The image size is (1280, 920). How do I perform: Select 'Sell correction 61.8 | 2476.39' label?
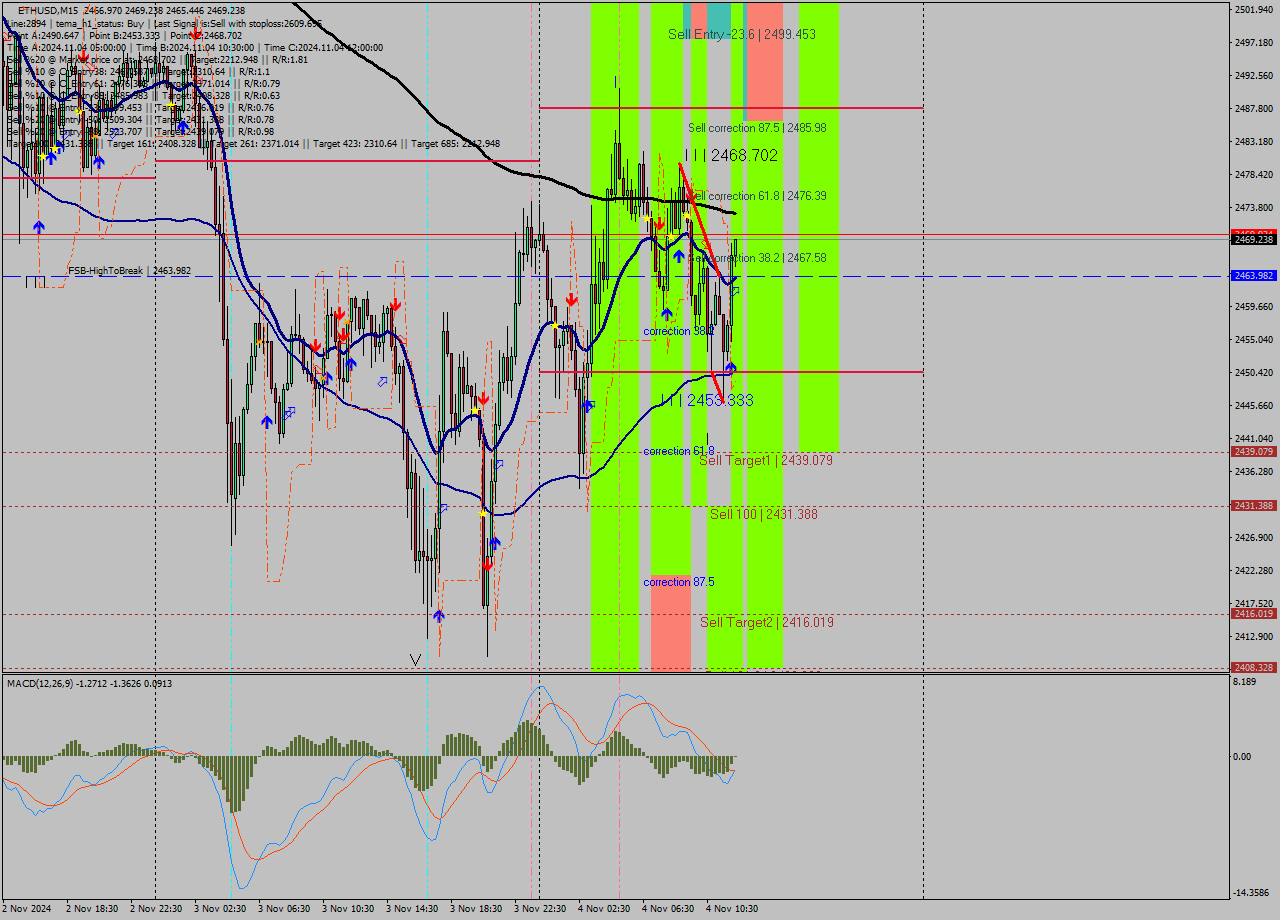click(x=757, y=196)
